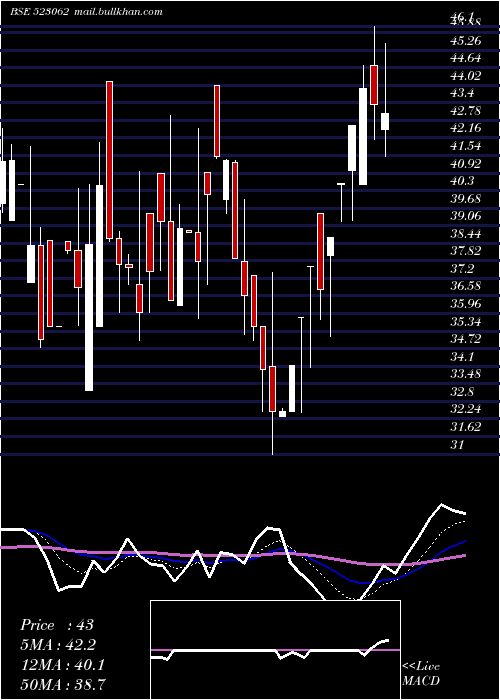Click the mail.bullkhan.com watermark text
500x700 pixels.
coord(117,12)
